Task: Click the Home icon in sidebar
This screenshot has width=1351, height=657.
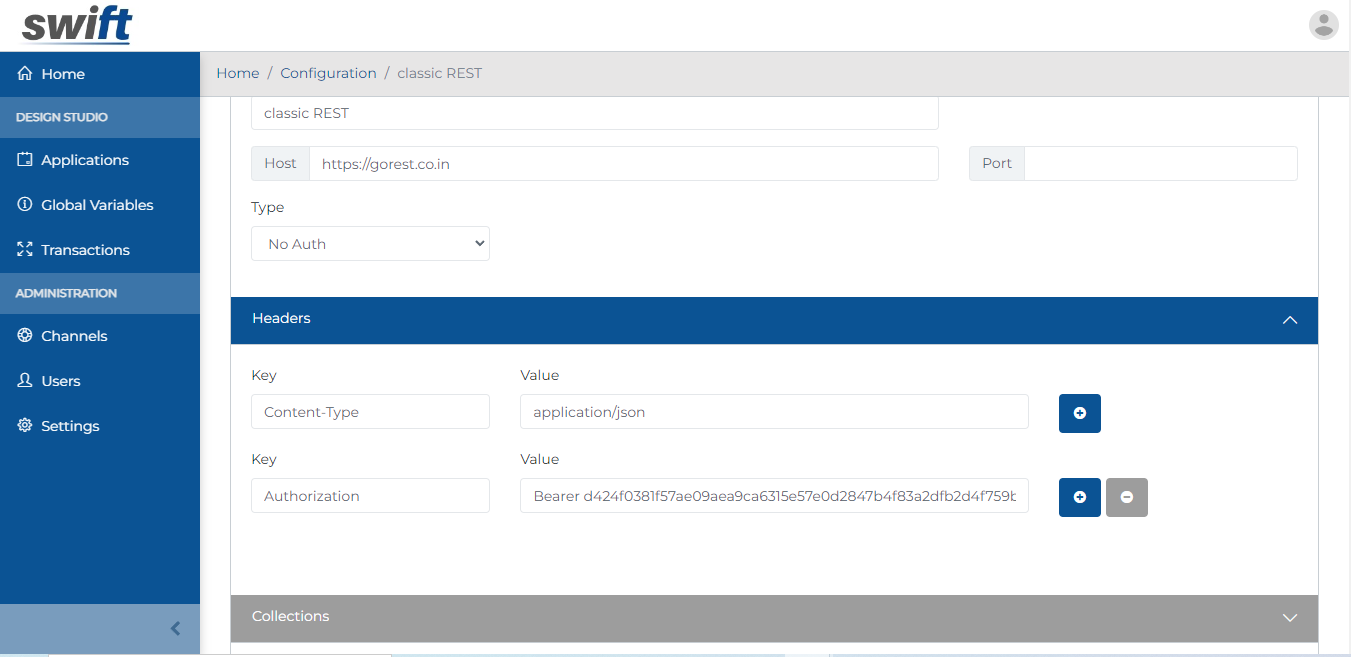Action: 26,74
